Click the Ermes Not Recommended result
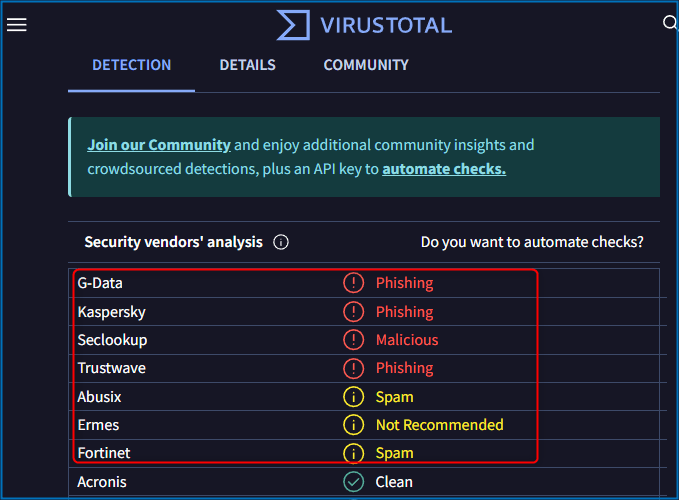This screenshot has width=679, height=500. pyautogui.click(x=439, y=425)
